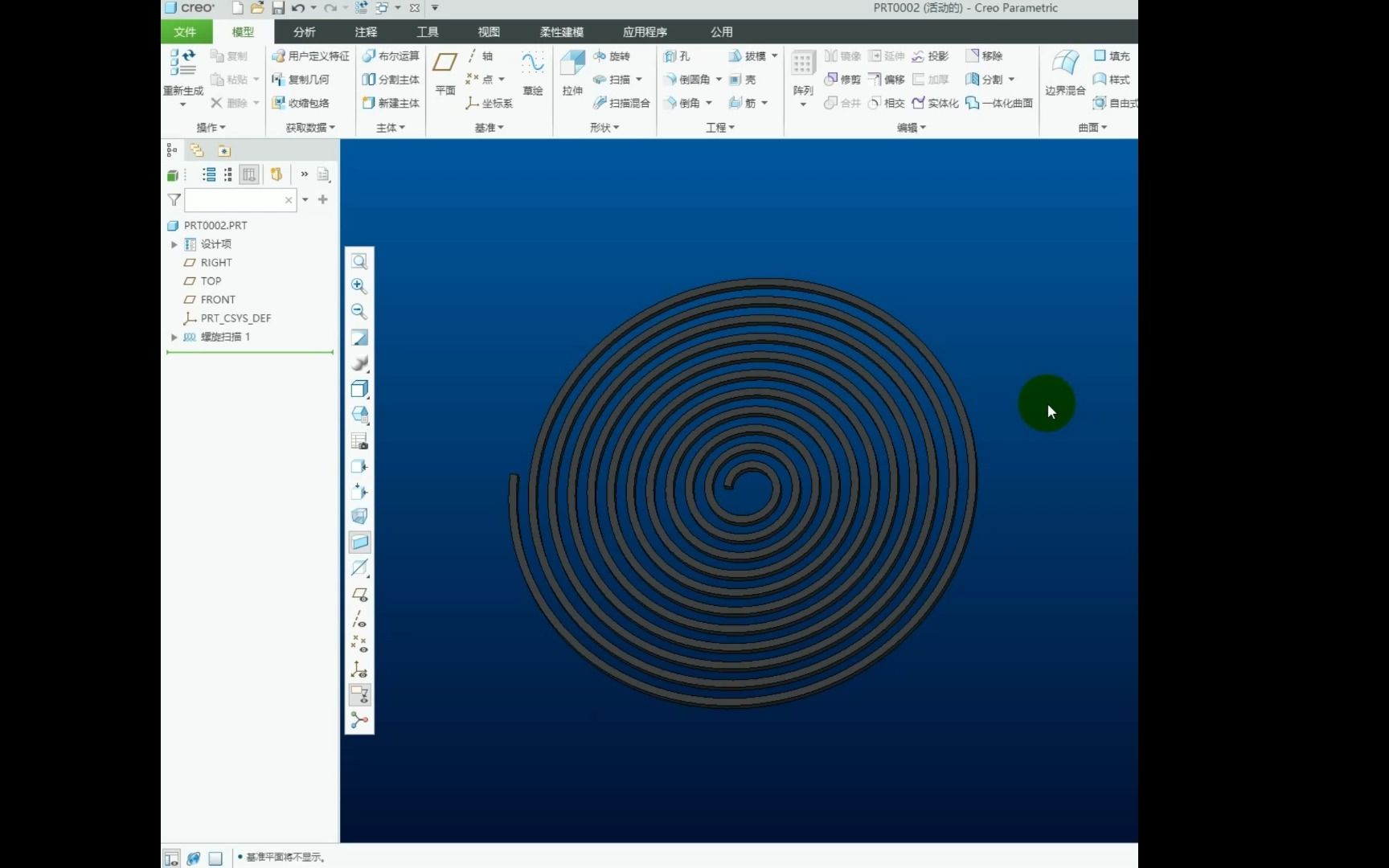Open the 文件 menu
The image size is (1389, 868).
pos(185,32)
